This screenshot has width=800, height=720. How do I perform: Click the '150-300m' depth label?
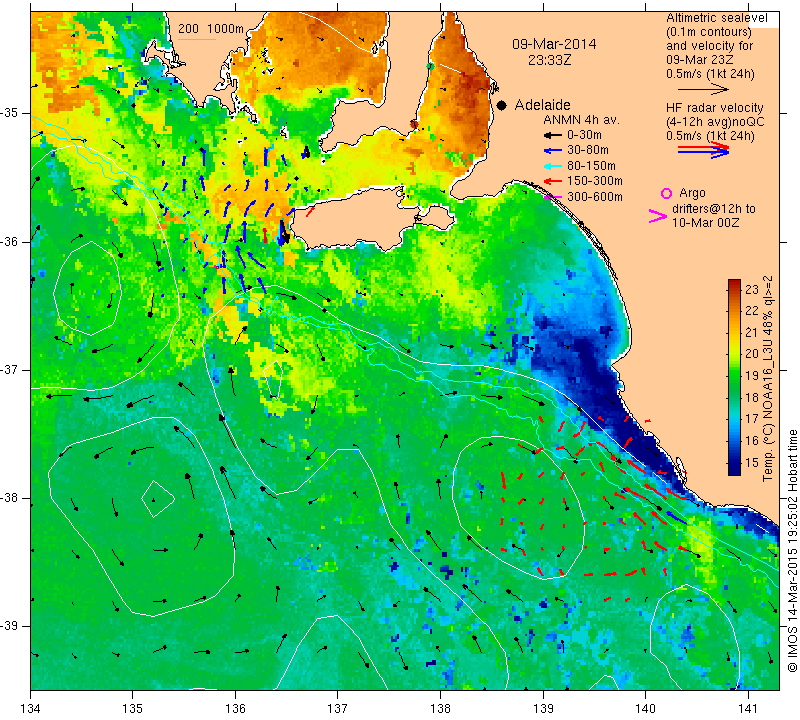click(595, 181)
